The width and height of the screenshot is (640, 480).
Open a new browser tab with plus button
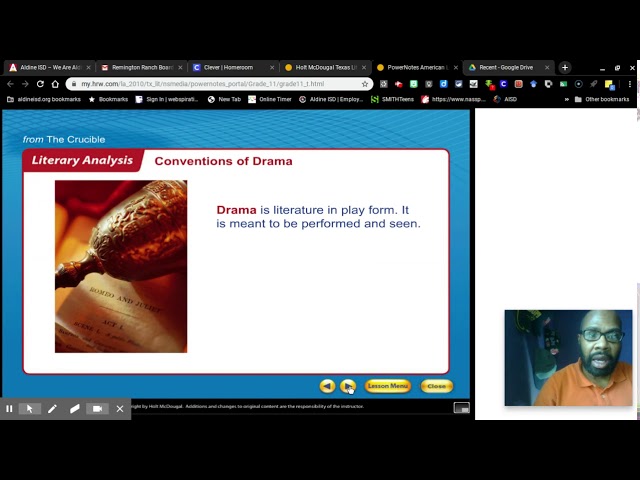point(565,67)
